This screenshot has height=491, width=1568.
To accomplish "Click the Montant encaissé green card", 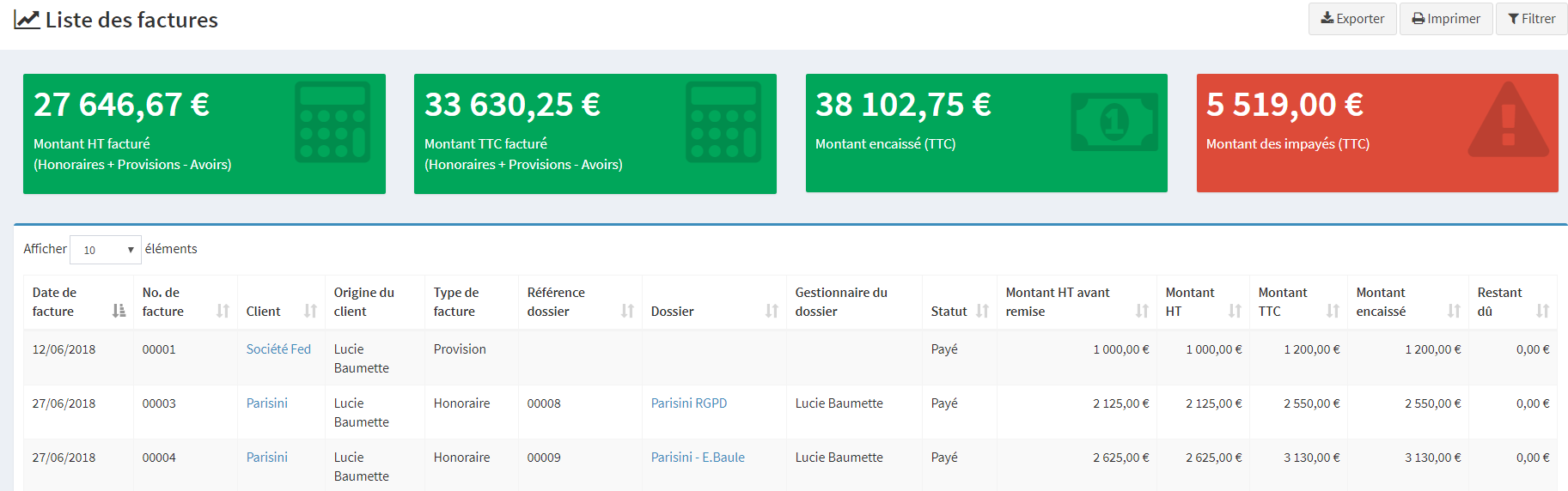I will point(986,133).
